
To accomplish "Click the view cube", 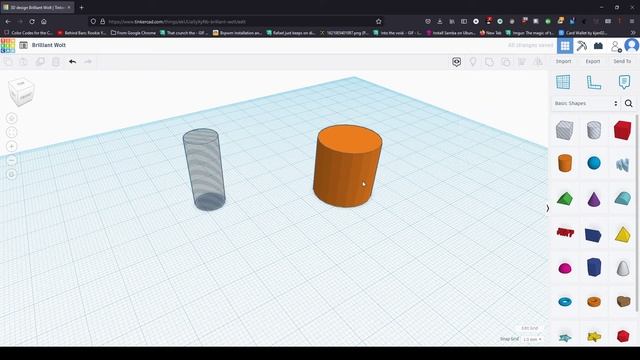I will pyautogui.click(x=21, y=92).
